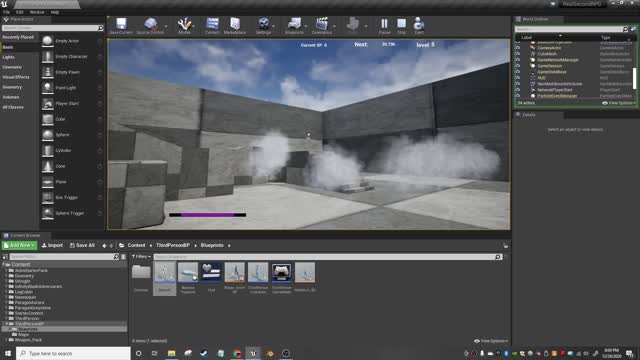Toggle visibility of GameSession in outliner

point(518,66)
